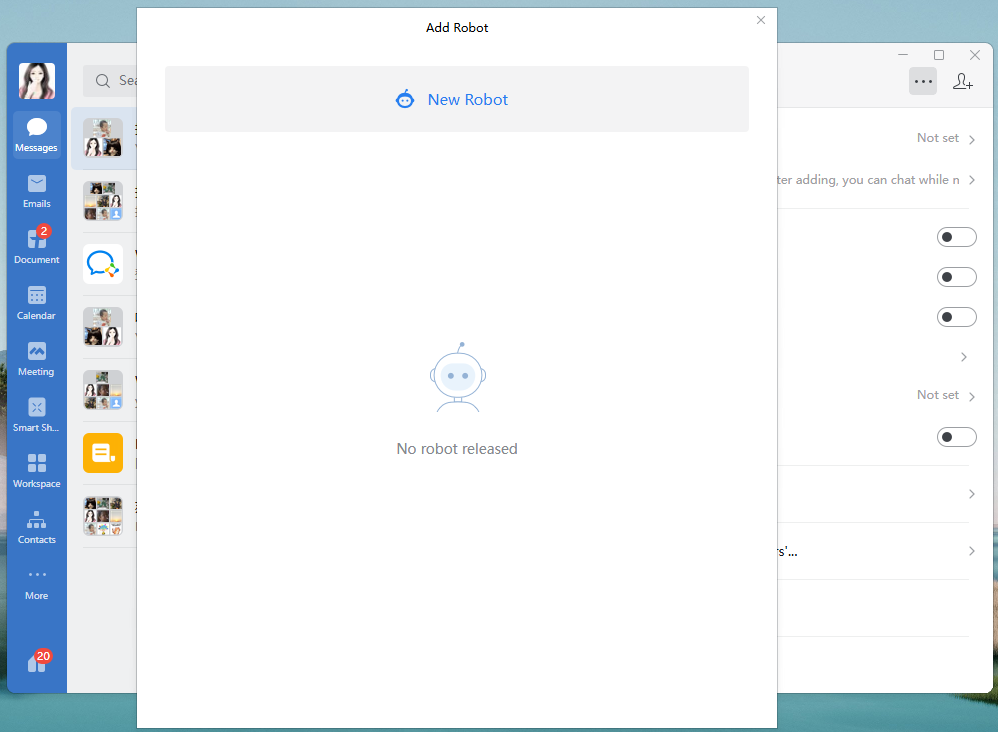The height and width of the screenshot is (732, 998).
Task: Open the Emails section
Action: point(36,190)
